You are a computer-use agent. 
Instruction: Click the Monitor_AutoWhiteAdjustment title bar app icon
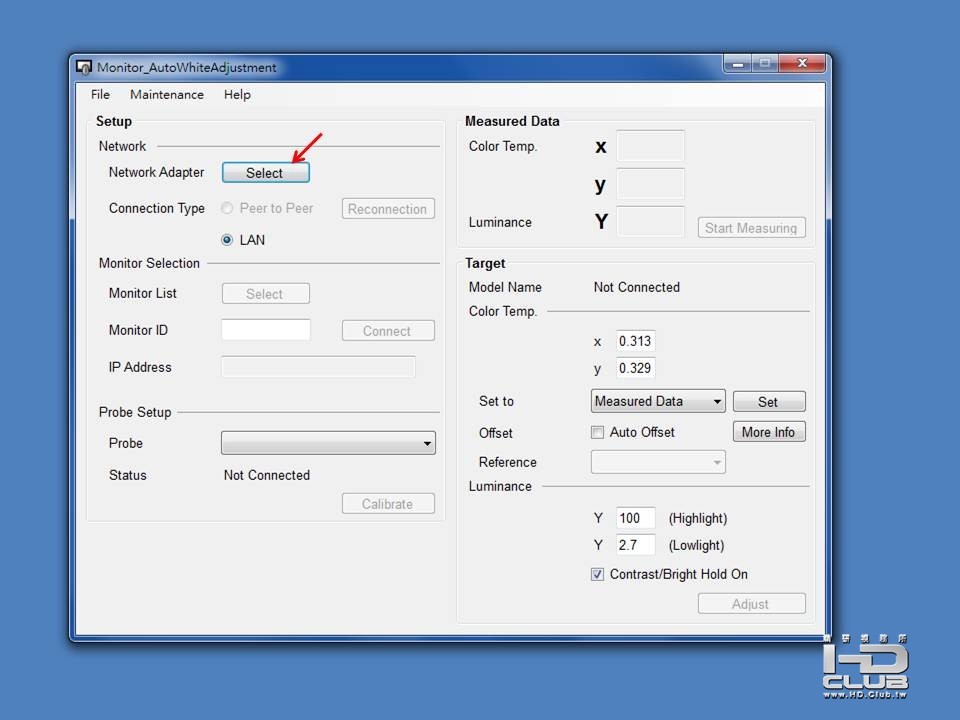pos(83,67)
